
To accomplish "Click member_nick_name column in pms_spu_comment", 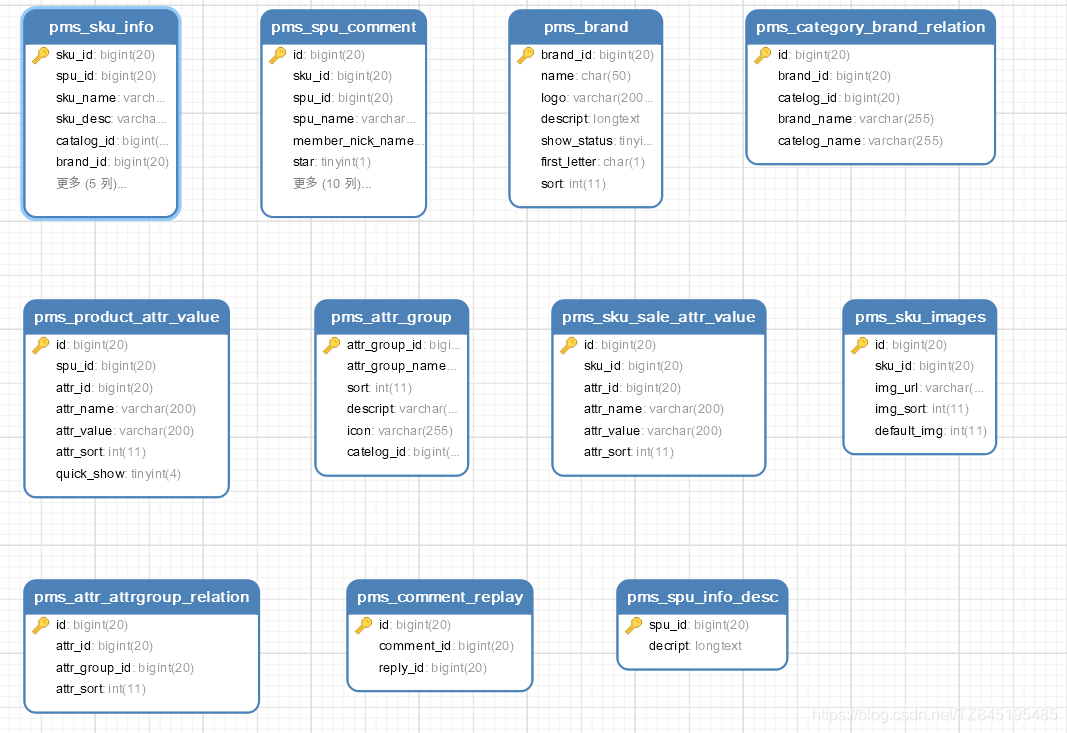I will point(358,141).
